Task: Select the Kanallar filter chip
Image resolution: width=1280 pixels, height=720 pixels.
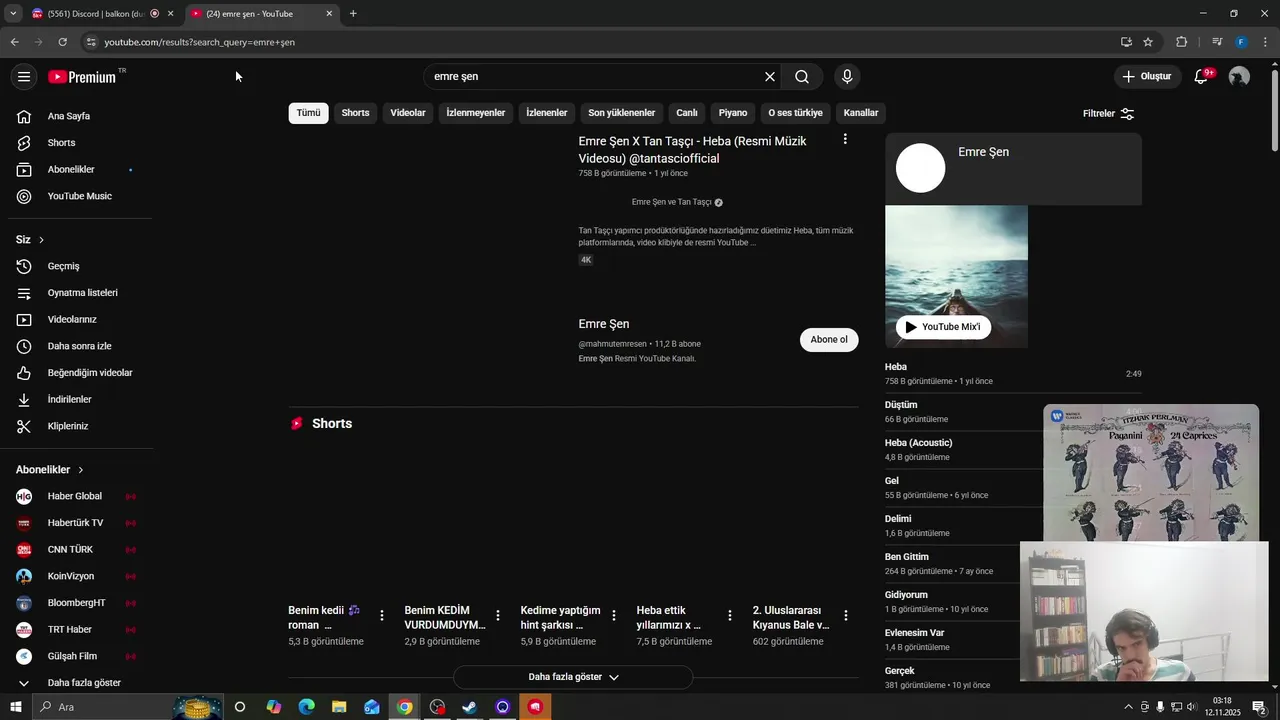Action: [861, 113]
